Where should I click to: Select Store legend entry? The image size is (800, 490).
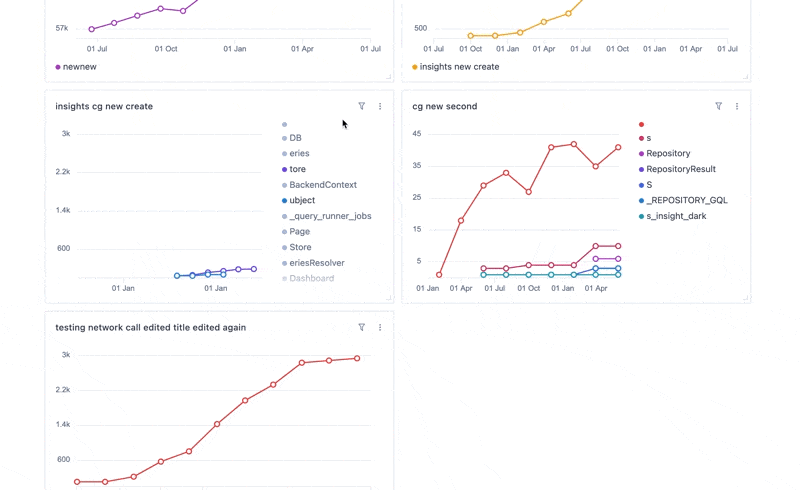pos(296,247)
